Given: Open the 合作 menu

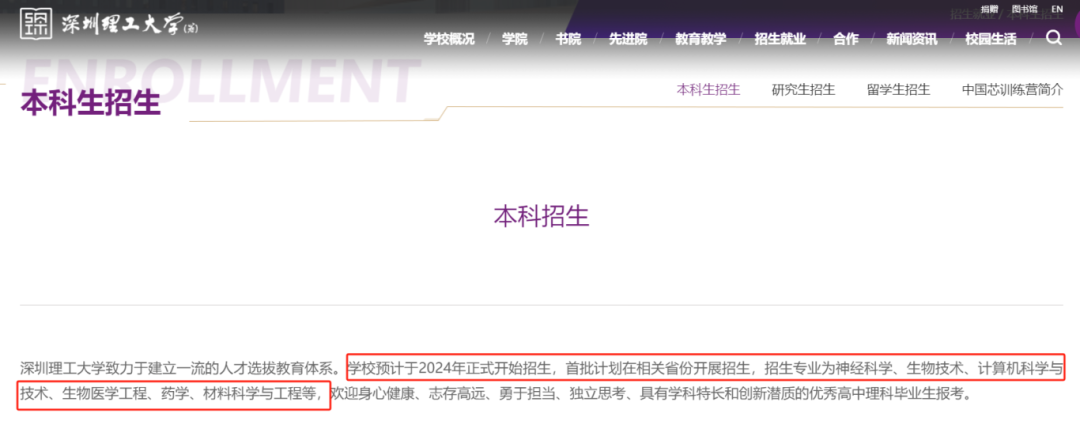Looking at the screenshot, I should point(846,39).
